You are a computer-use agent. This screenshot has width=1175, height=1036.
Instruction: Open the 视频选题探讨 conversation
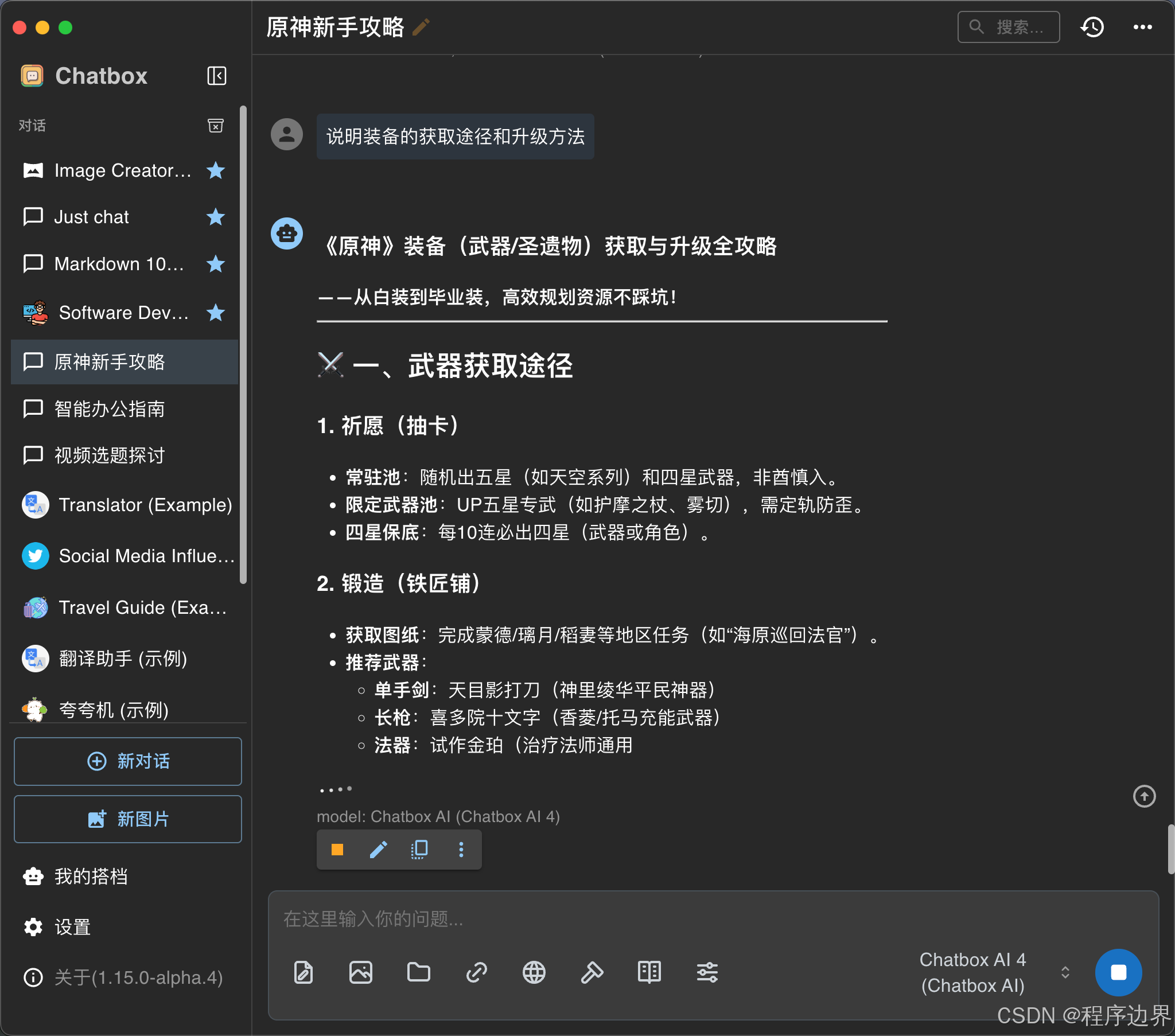click(x=124, y=455)
